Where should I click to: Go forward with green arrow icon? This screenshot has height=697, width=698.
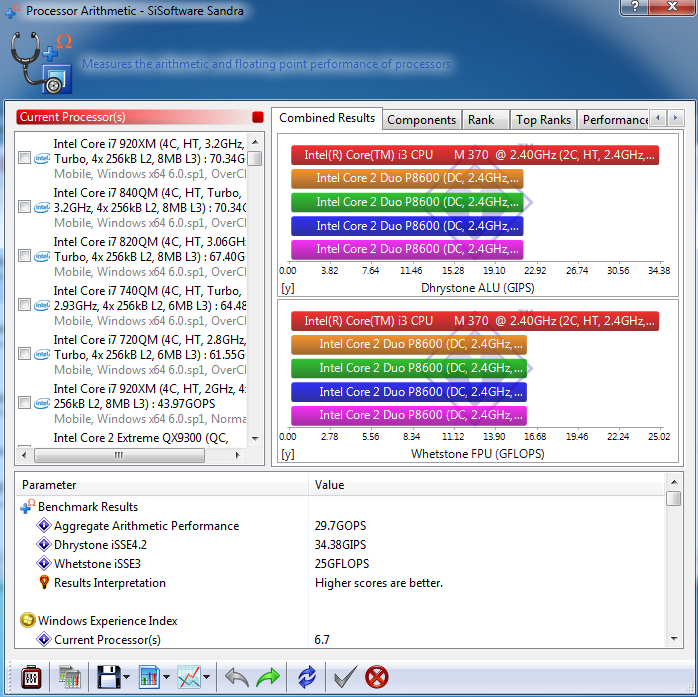coord(268,677)
